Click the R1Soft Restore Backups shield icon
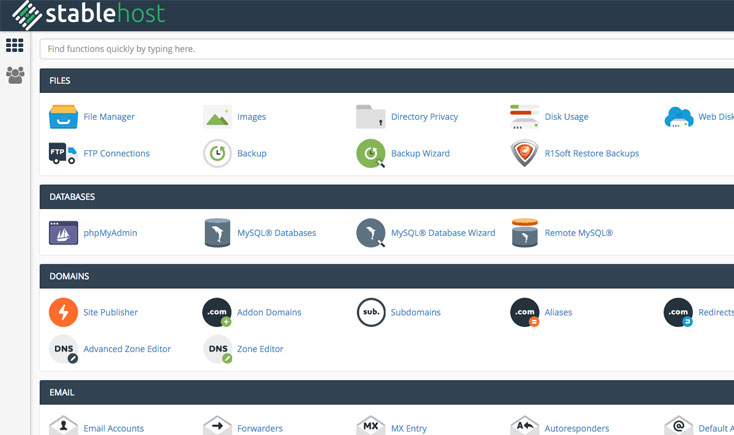 524,153
